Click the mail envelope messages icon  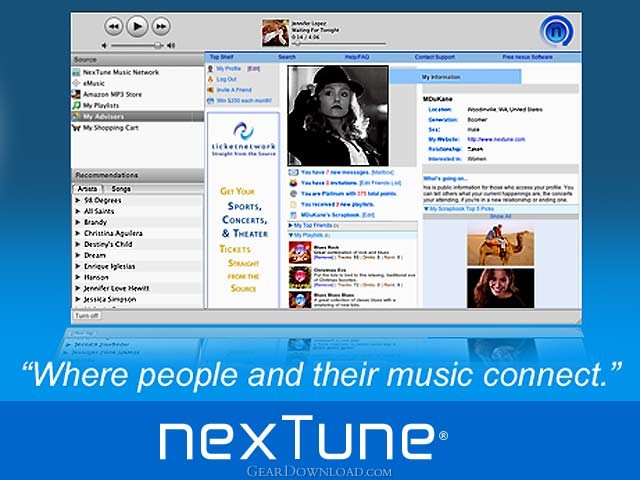(x=293, y=172)
